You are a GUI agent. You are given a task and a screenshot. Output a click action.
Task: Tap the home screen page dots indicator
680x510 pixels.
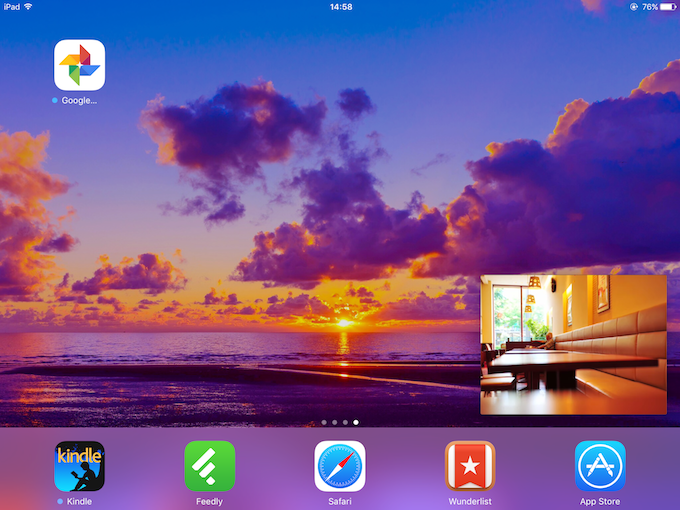pos(340,422)
